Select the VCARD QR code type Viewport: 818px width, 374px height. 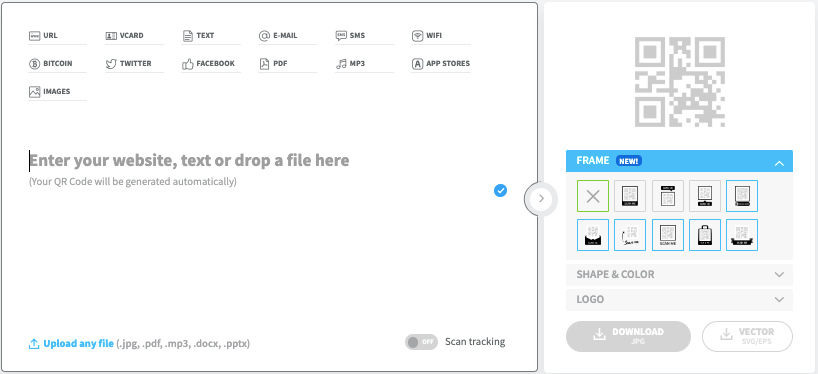pos(134,36)
